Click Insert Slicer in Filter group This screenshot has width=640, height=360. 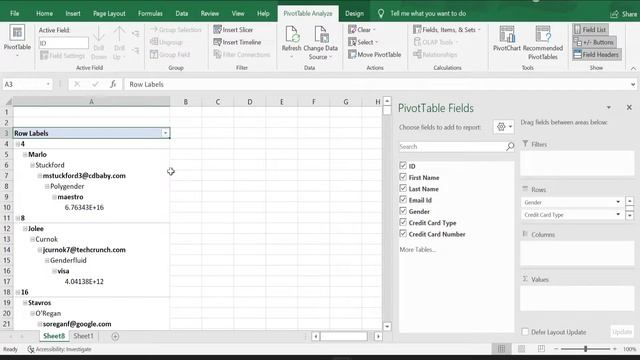point(233,30)
